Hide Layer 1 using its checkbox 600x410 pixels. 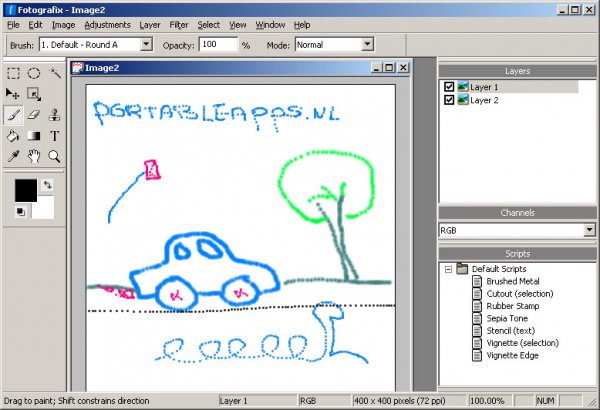tap(448, 87)
